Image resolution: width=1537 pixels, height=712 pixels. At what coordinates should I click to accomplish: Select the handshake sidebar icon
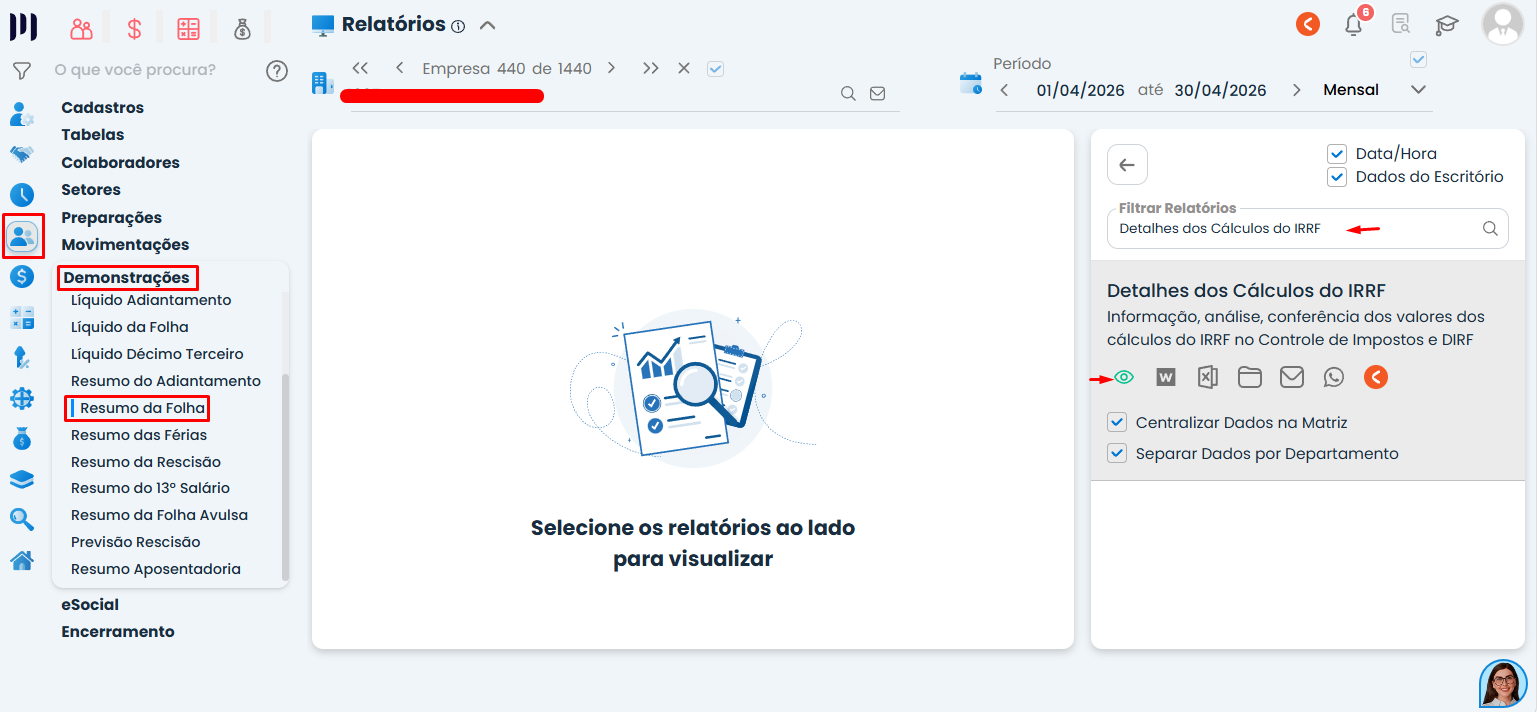coord(21,154)
